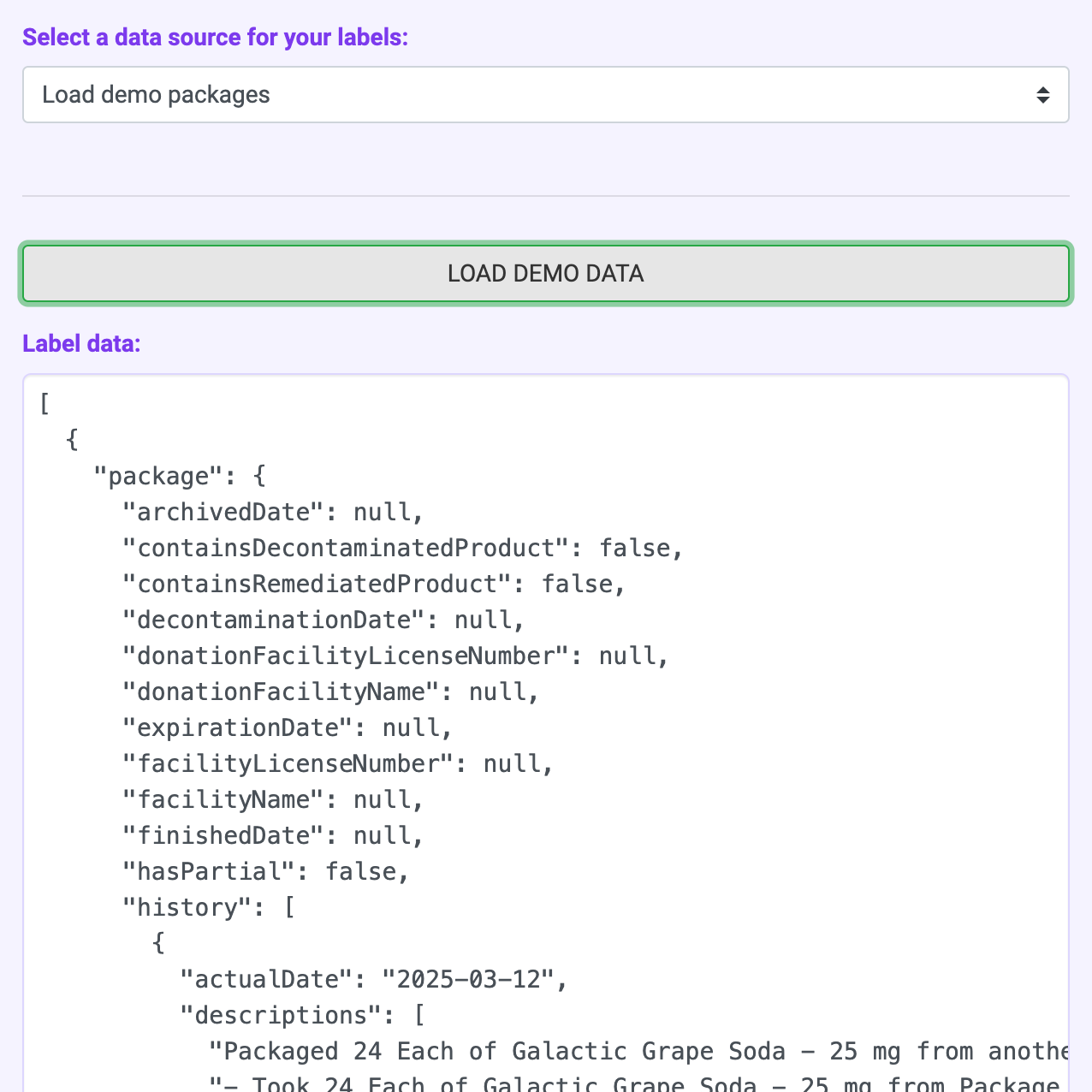Click the "actualDate" value 2025-03-12

[468, 979]
